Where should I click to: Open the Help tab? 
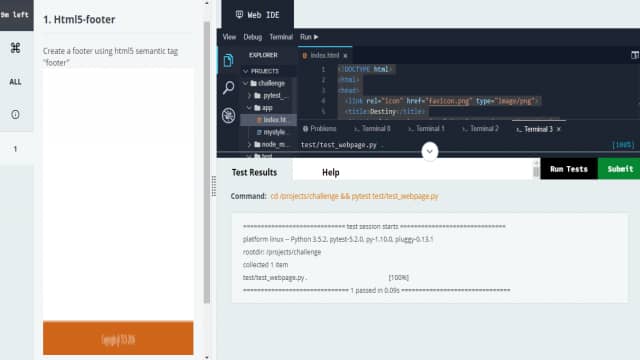[331, 172]
